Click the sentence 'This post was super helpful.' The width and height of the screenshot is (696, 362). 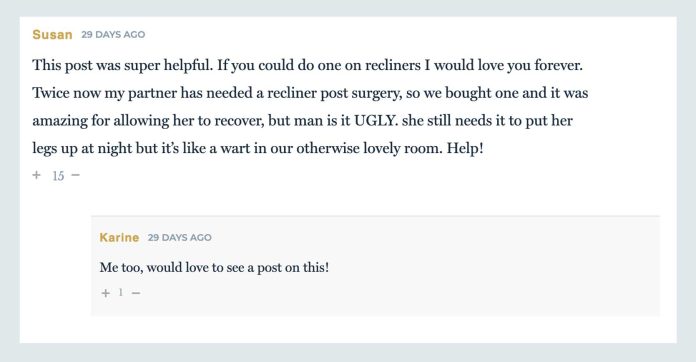pyautogui.click(x=123, y=66)
